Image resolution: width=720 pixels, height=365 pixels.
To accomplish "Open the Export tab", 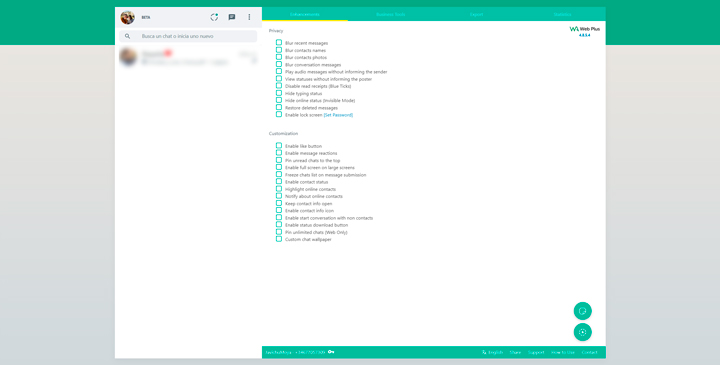I will coord(477,14).
